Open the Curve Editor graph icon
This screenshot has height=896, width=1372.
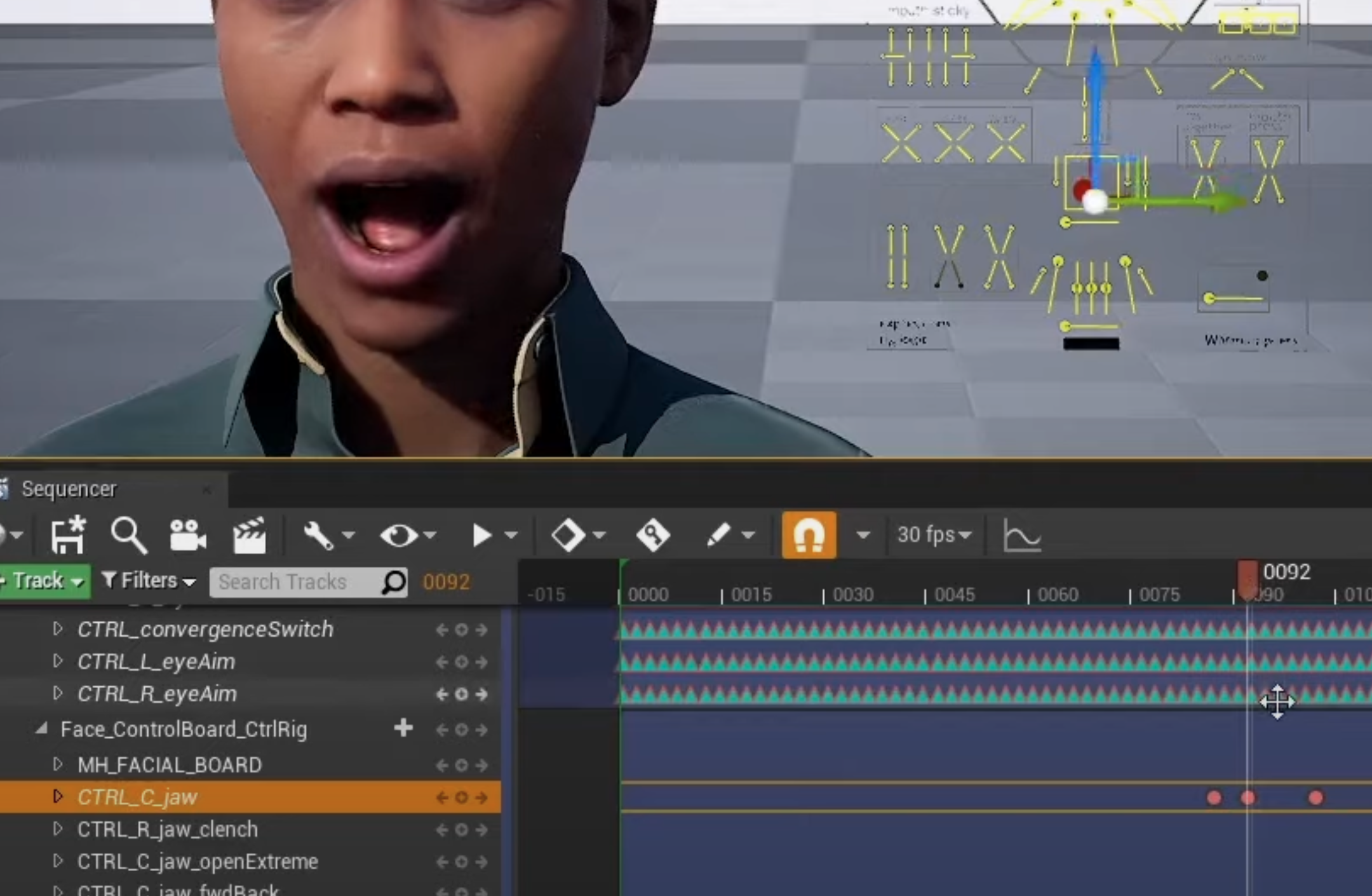1021,536
